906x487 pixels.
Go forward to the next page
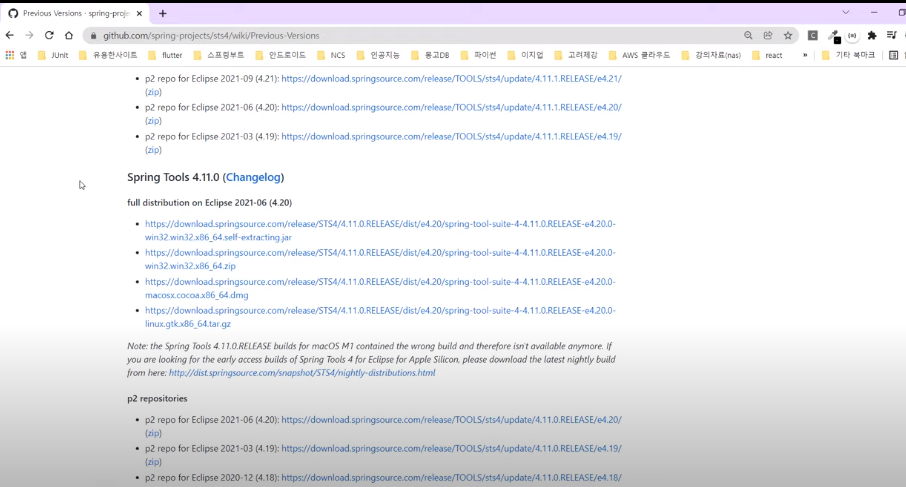[29, 35]
